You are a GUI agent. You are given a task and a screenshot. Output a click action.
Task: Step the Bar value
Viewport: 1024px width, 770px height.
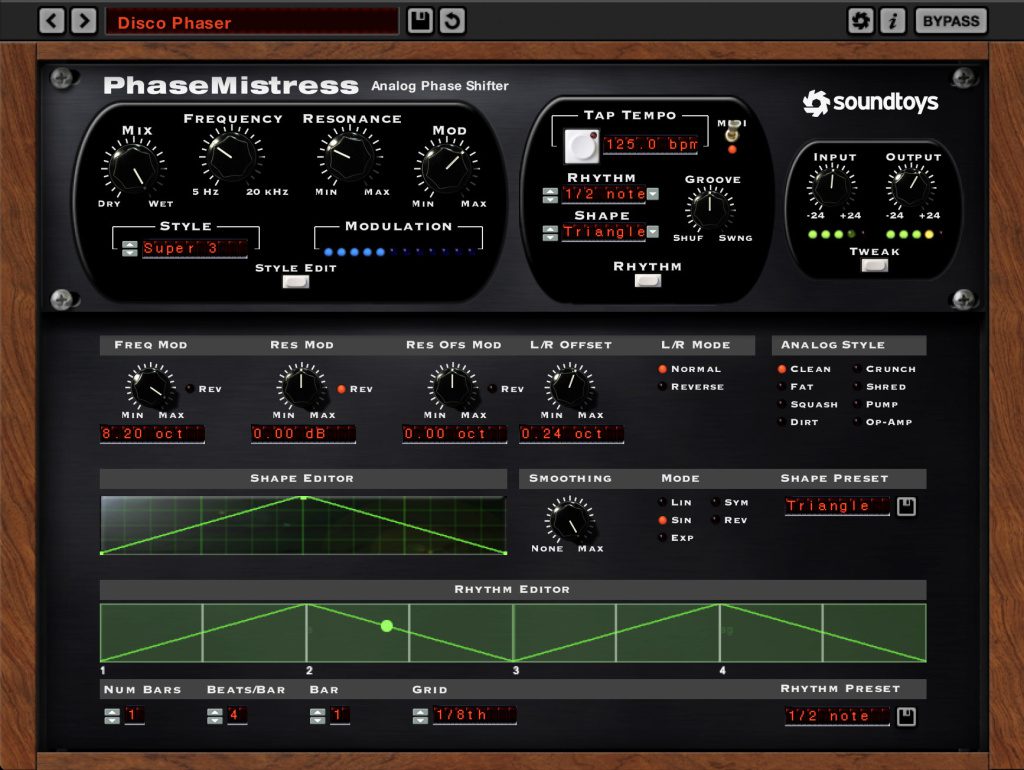[x=317, y=716]
